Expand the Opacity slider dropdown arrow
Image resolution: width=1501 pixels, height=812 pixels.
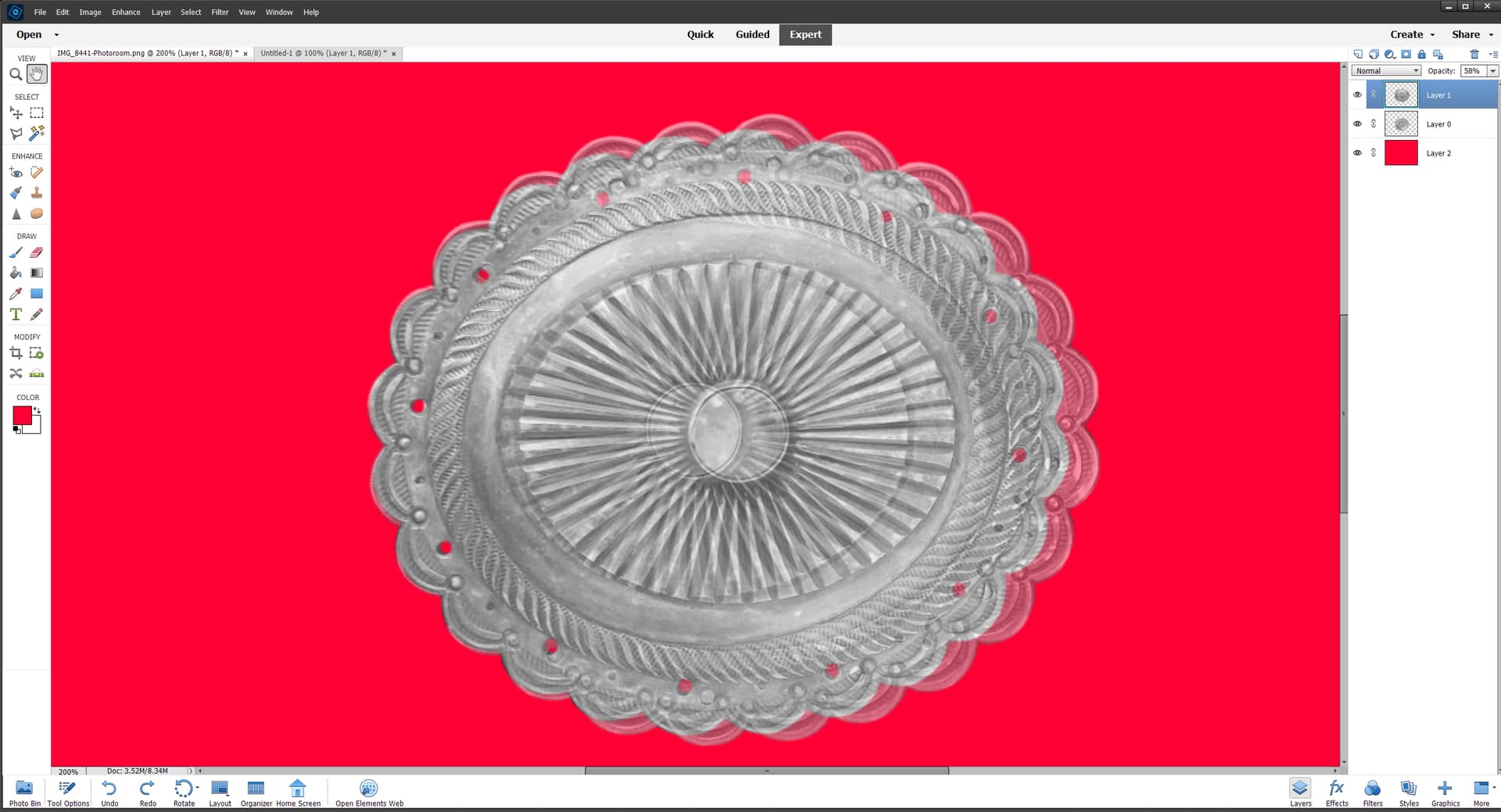(x=1492, y=70)
